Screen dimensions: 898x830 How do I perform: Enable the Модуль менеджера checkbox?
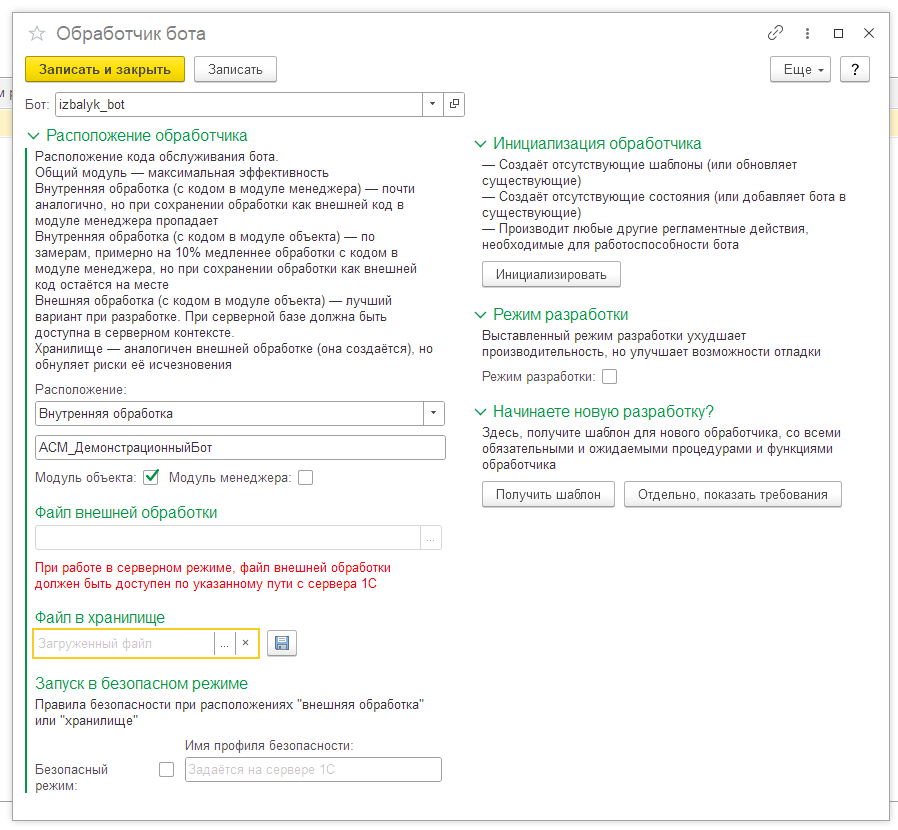click(305, 478)
